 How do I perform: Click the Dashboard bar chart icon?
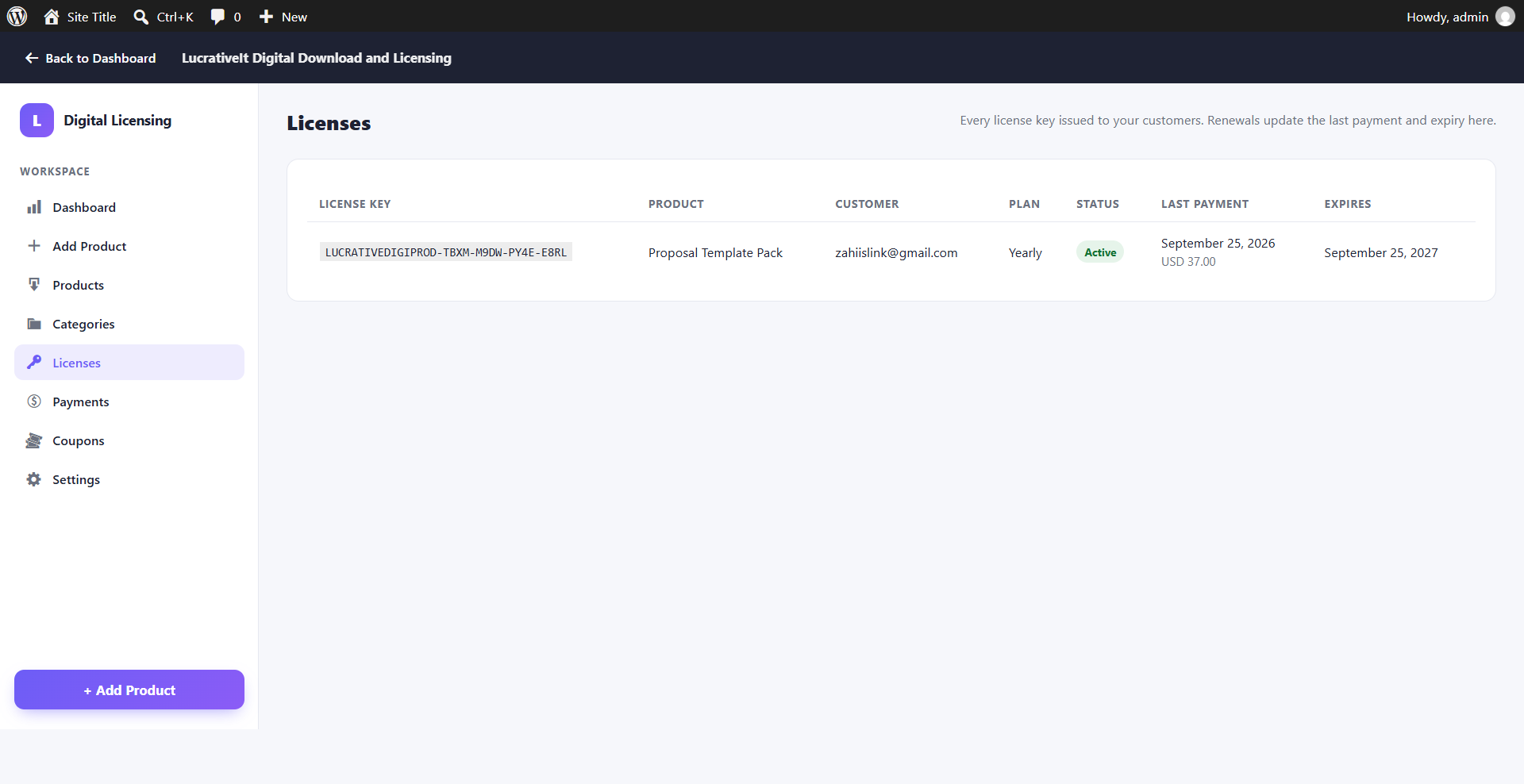tap(34, 207)
